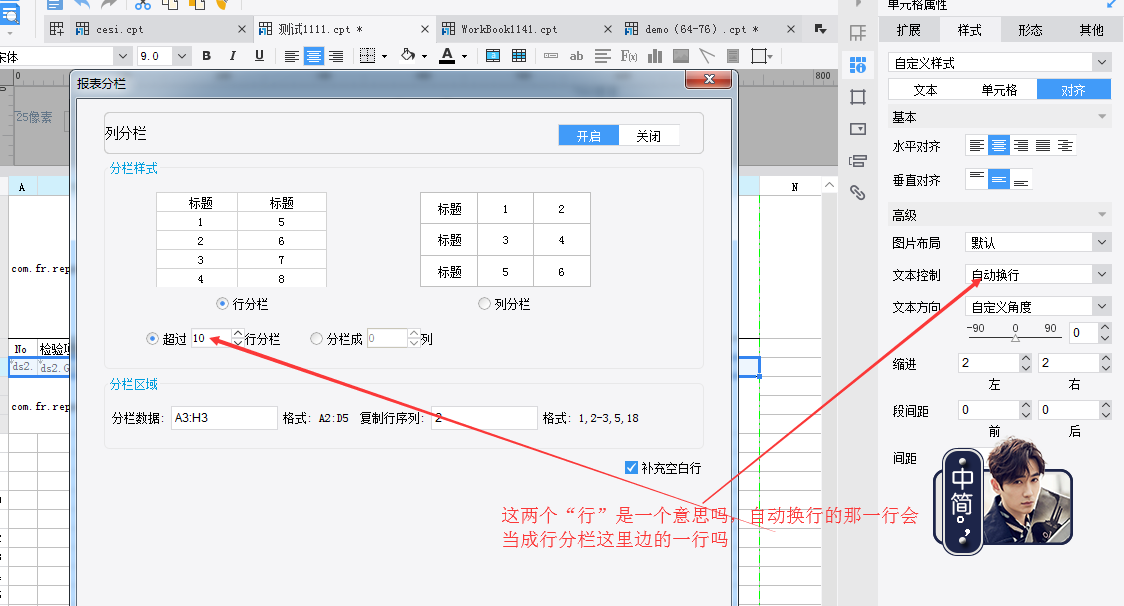Click the italic formatting icon
The width and height of the screenshot is (1124, 606).
[x=233, y=56]
